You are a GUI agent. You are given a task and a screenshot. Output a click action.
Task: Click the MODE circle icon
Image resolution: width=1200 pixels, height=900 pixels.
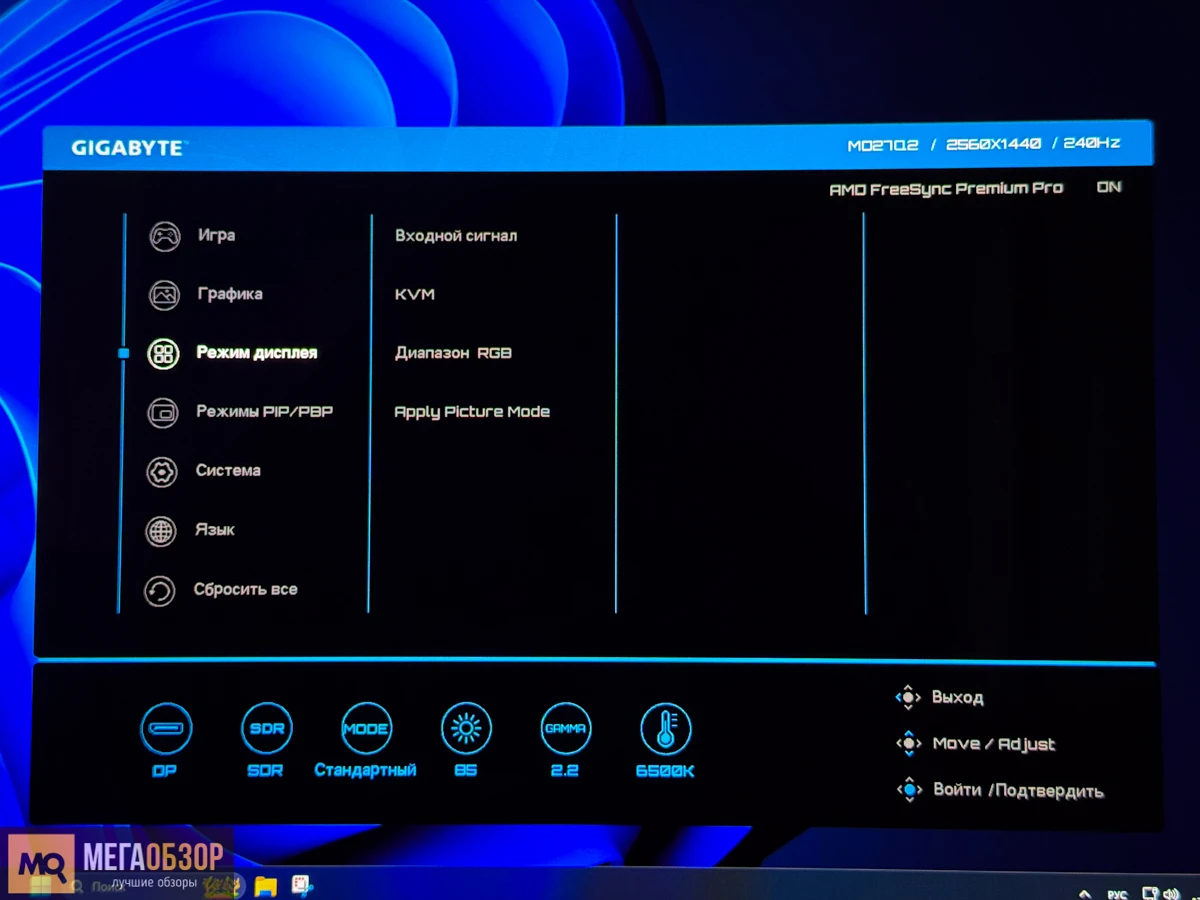pyautogui.click(x=366, y=728)
